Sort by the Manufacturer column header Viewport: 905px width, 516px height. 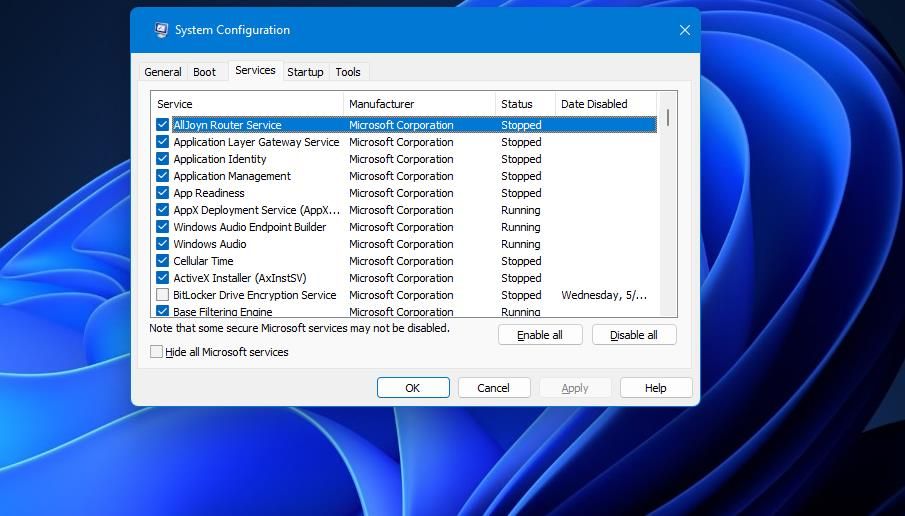[419, 104]
